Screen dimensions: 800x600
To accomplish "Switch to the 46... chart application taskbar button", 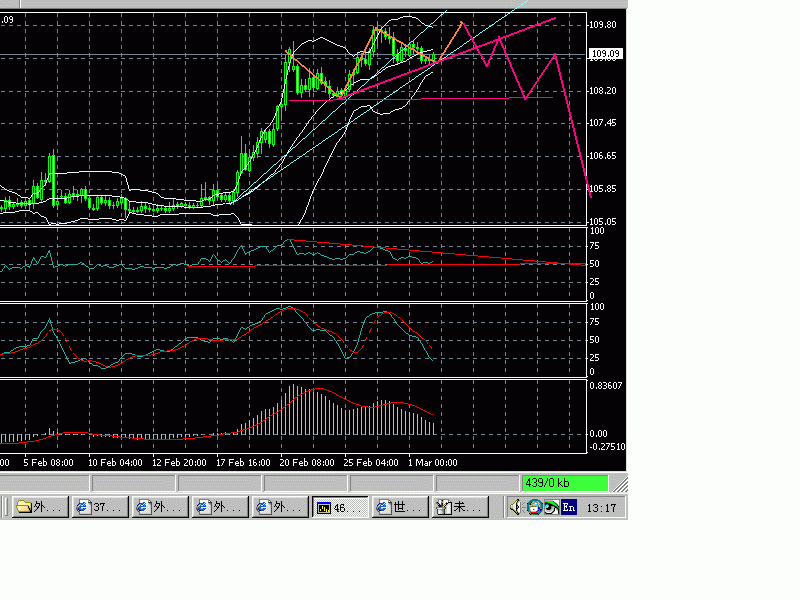I will [x=340, y=507].
